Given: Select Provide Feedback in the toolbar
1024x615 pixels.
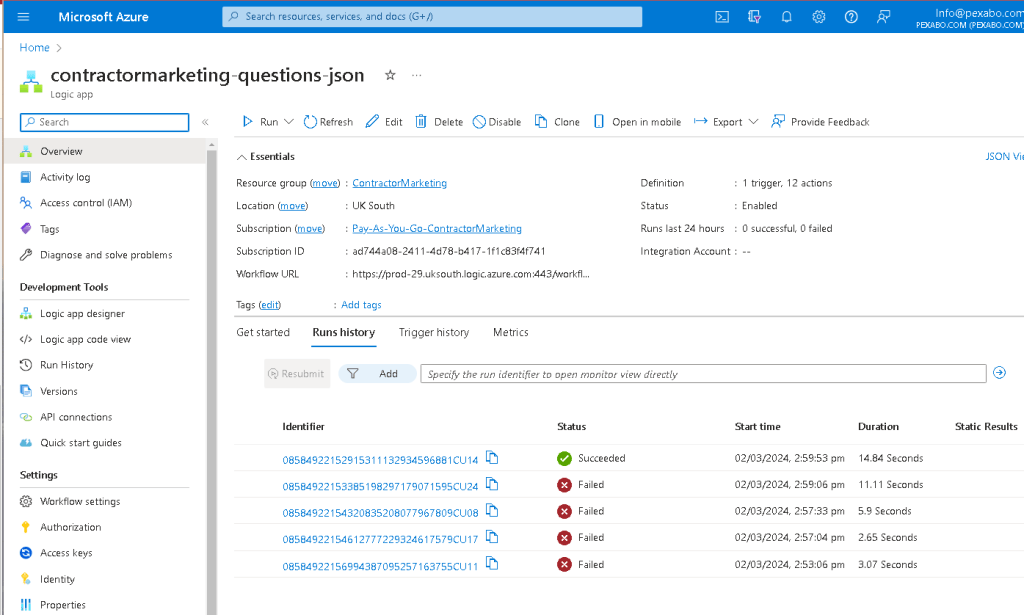Looking at the screenshot, I should [820, 122].
